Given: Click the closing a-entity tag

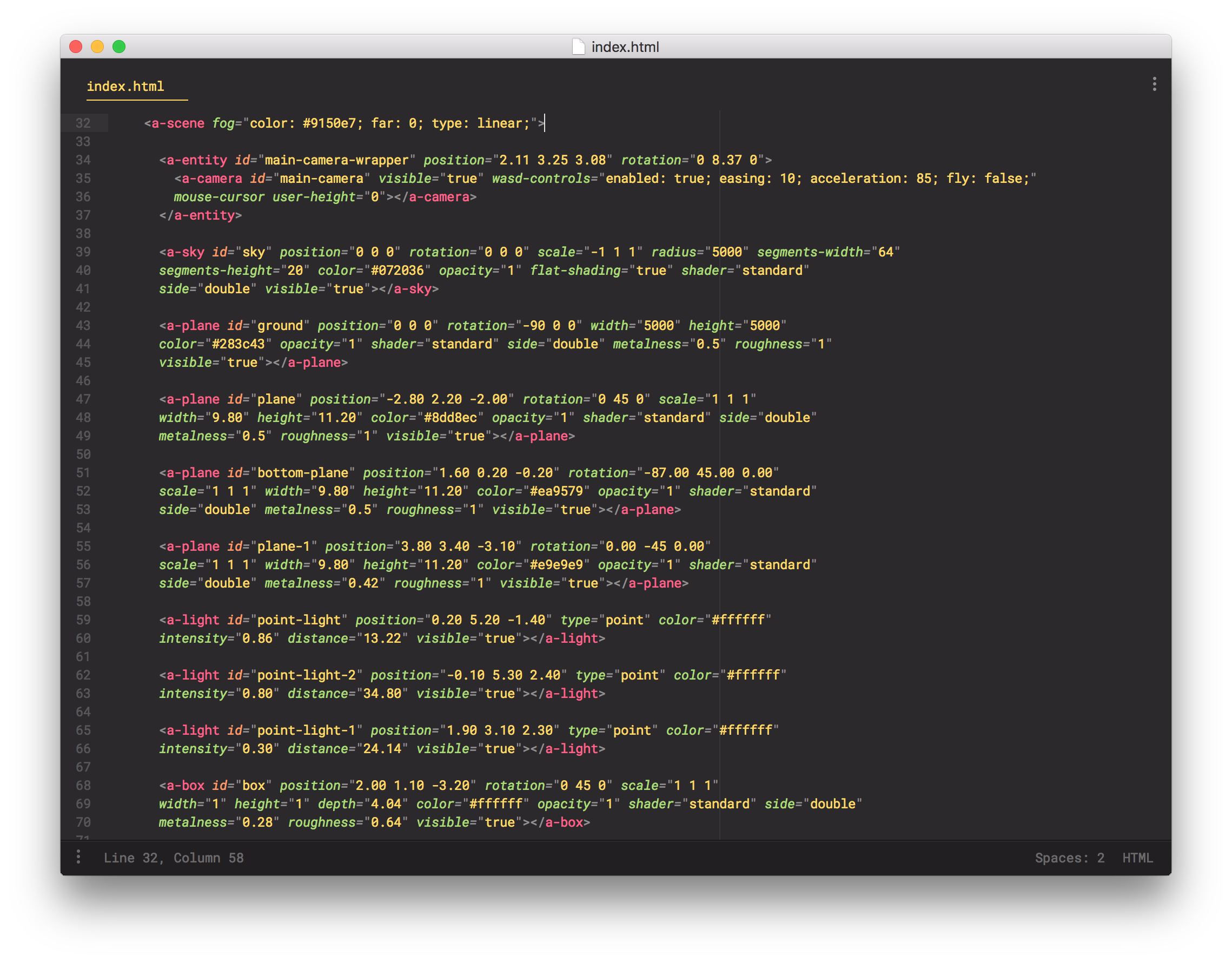Looking at the screenshot, I should coord(200,215).
